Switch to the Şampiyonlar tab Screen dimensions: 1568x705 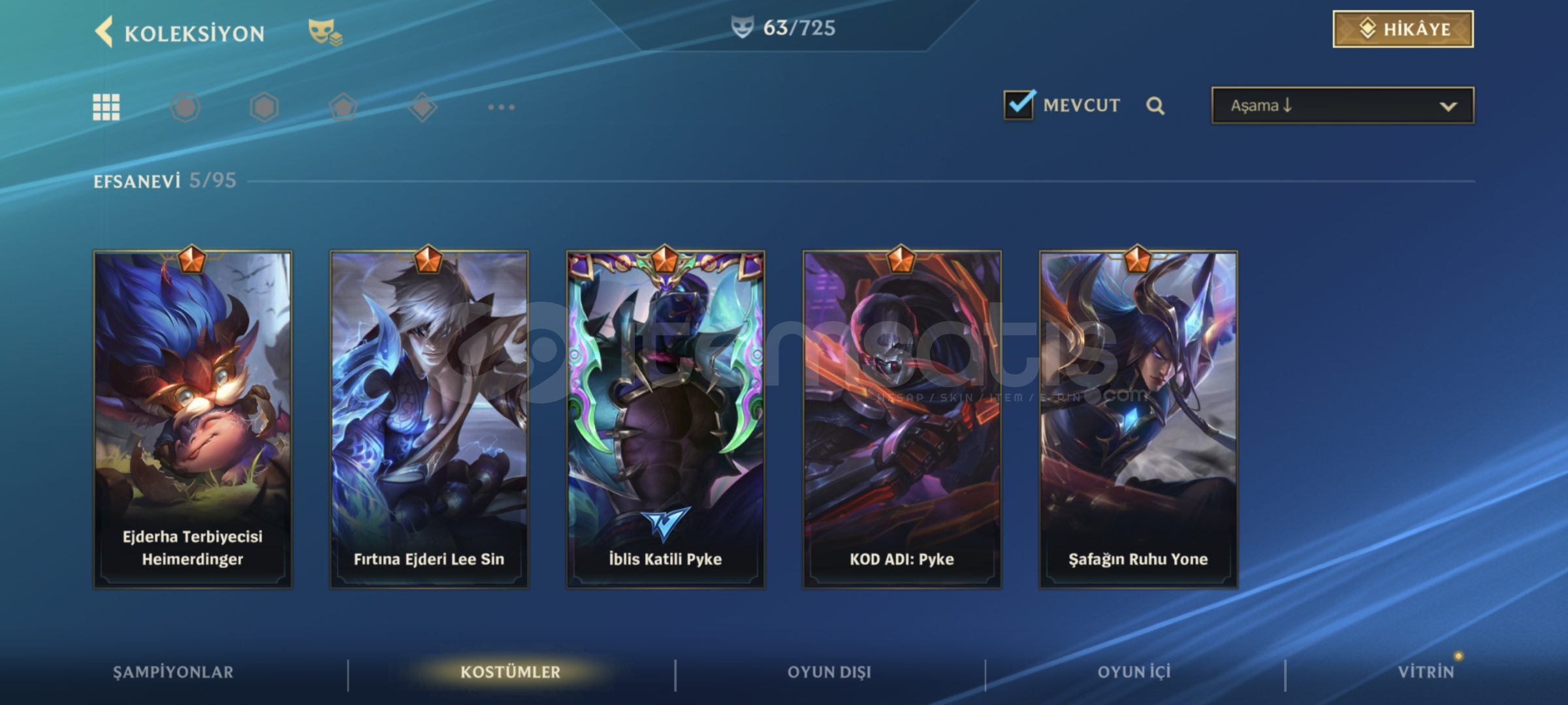173,672
